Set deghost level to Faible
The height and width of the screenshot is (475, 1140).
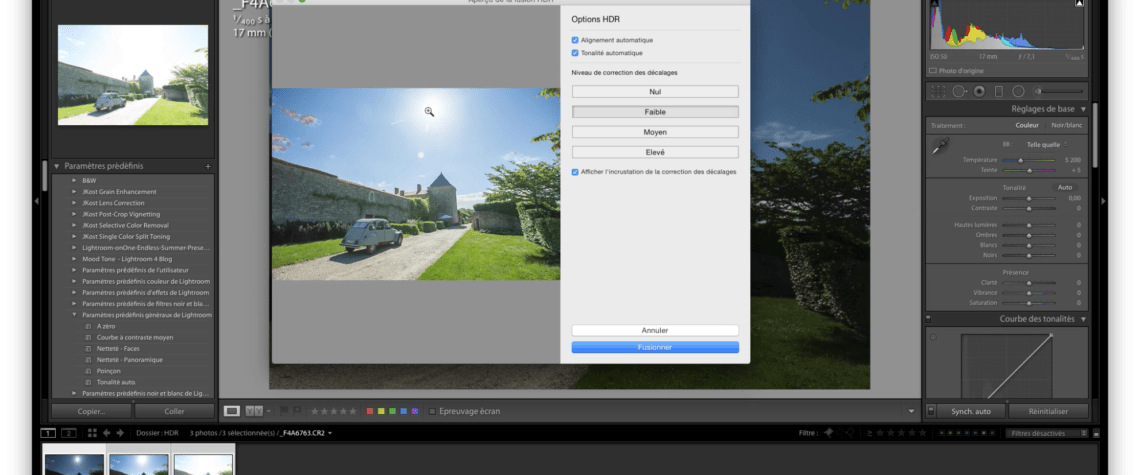click(655, 112)
